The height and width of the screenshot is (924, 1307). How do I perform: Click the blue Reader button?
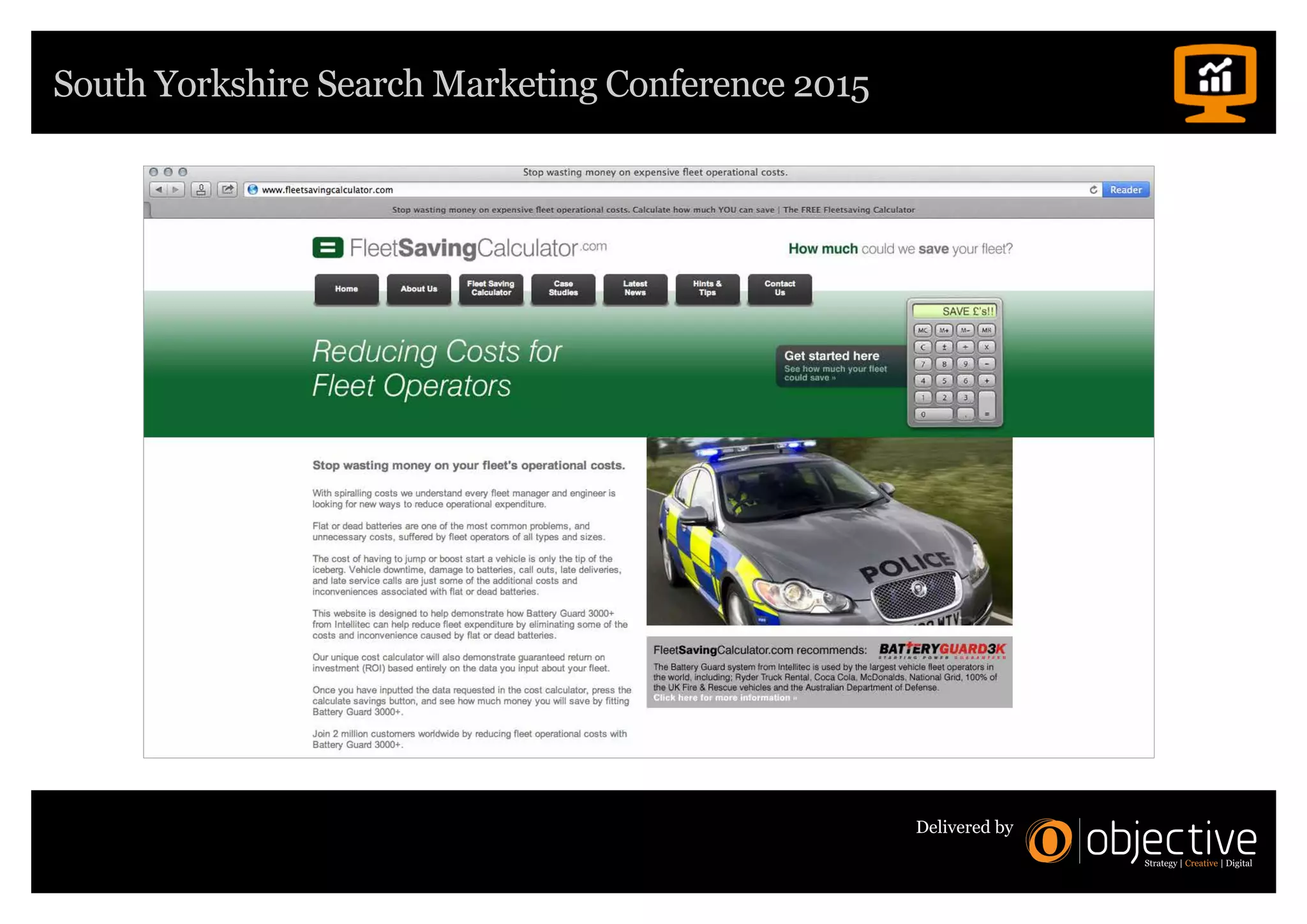tap(1126, 190)
